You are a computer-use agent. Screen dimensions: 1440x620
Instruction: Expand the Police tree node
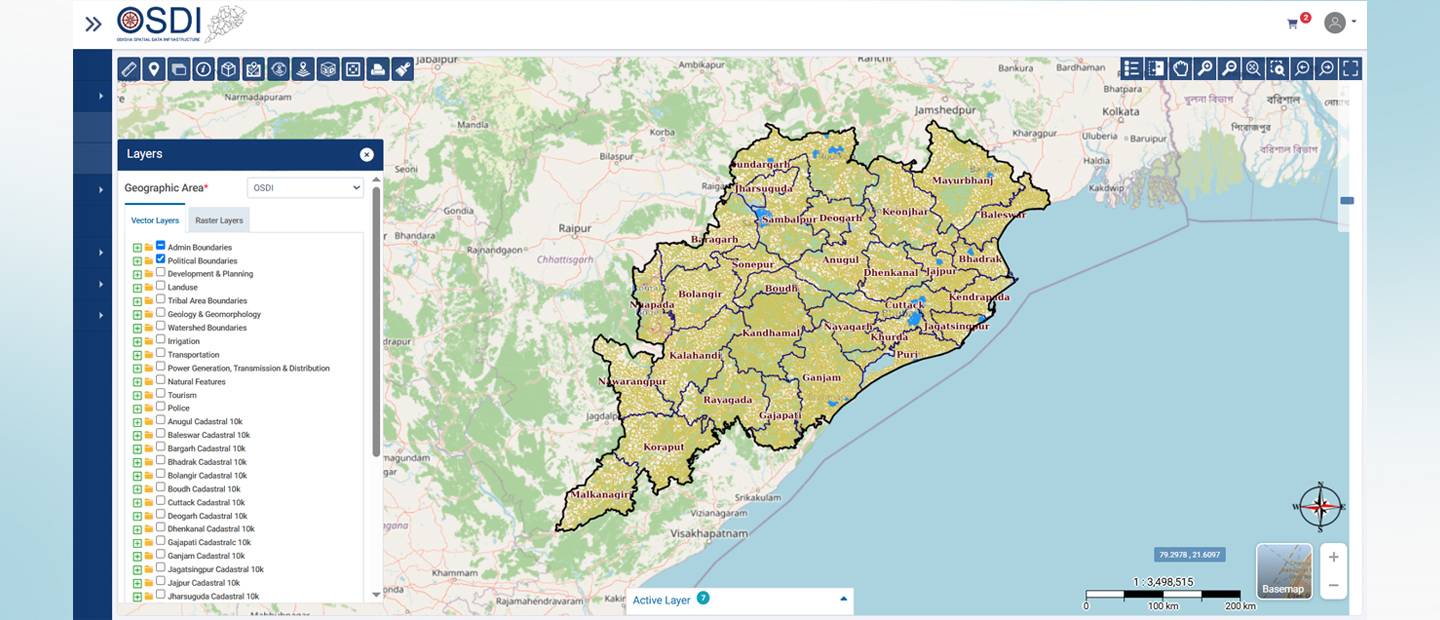[x=137, y=409]
